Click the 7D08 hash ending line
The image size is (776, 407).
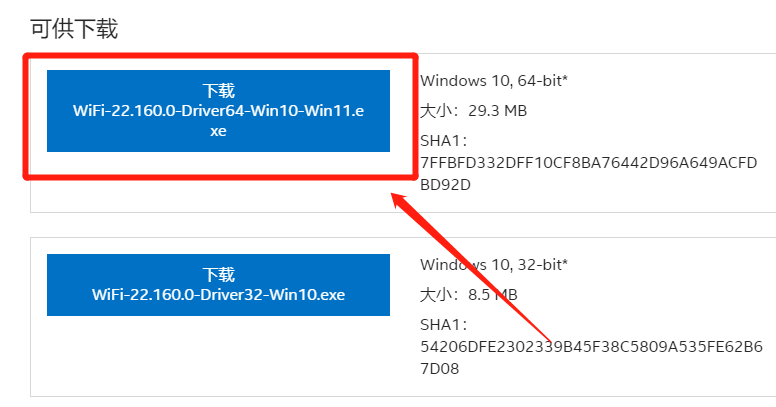pos(445,368)
